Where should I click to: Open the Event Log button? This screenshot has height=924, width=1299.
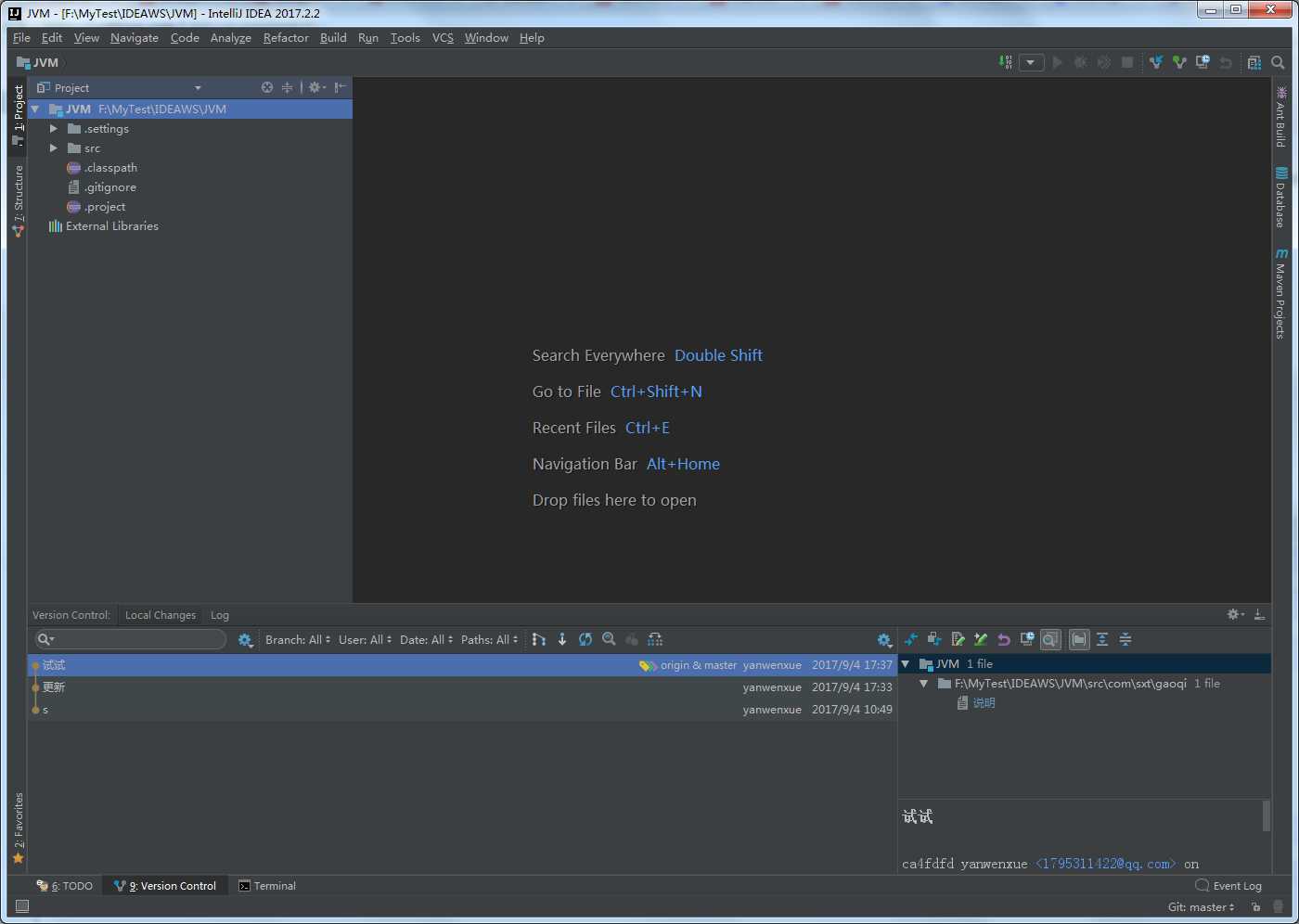pos(1228,886)
